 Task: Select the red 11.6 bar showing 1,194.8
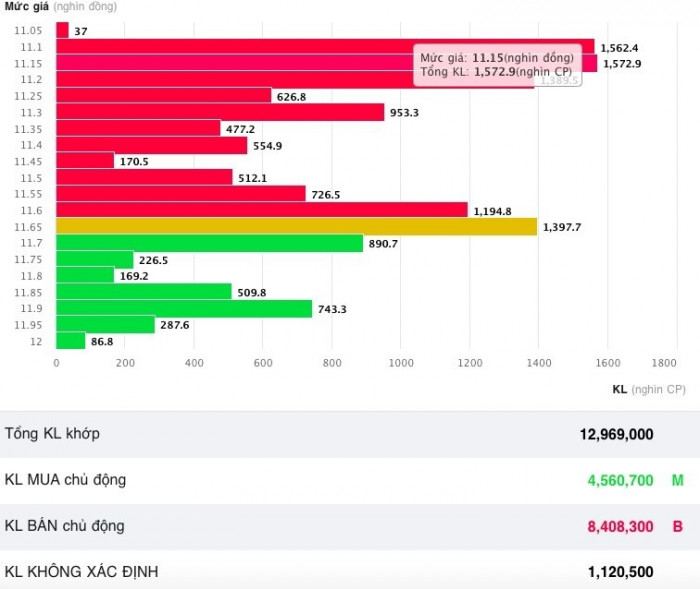point(261,210)
